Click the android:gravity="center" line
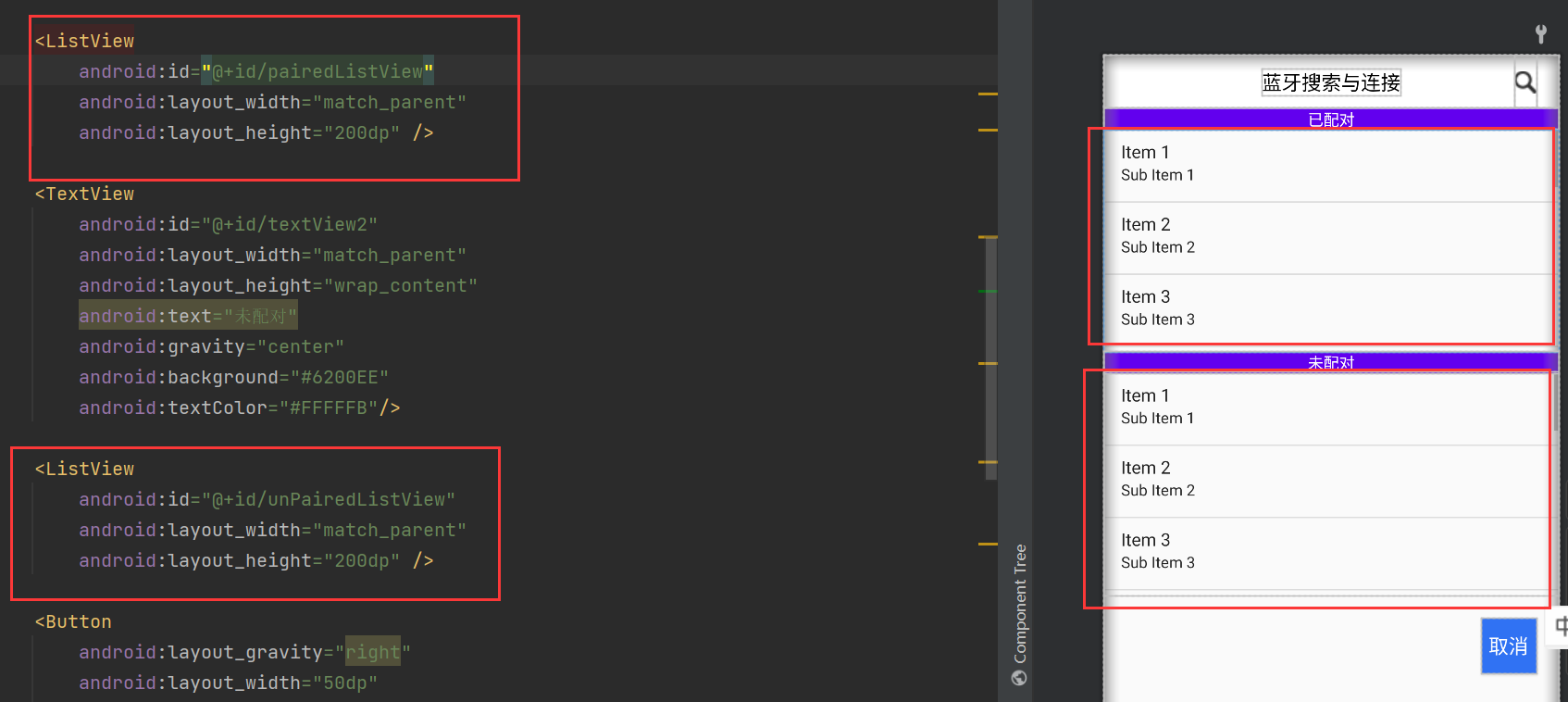The height and width of the screenshot is (702, 1568). point(211,346)
